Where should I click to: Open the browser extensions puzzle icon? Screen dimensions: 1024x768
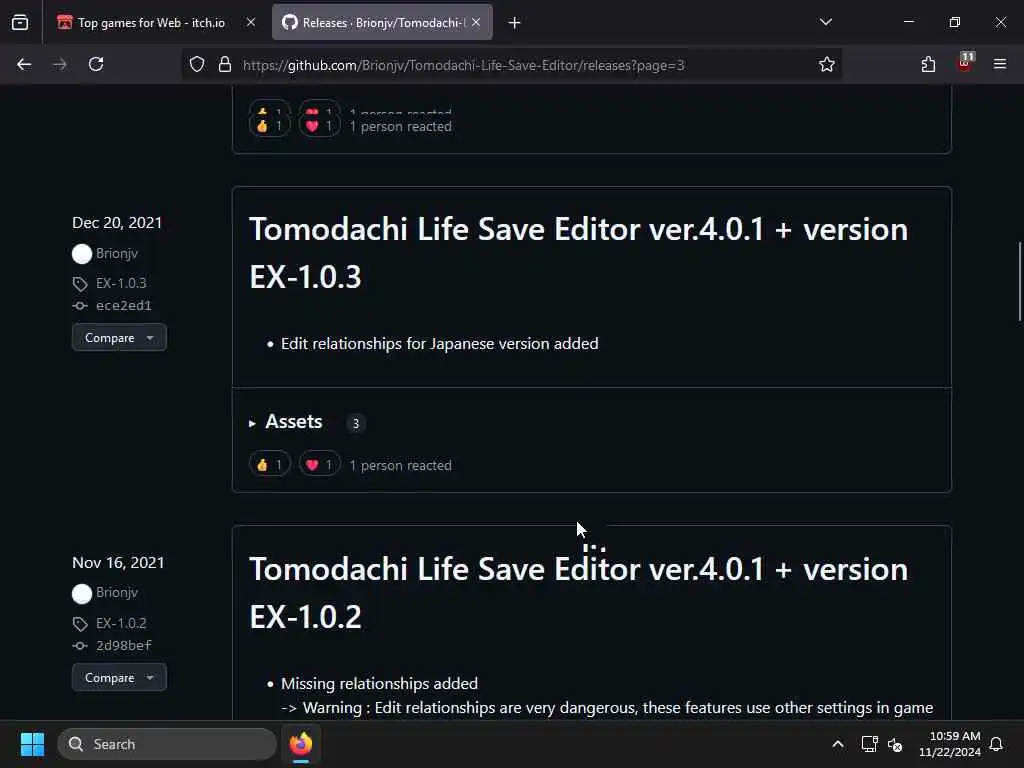click(x=928, y=64)
